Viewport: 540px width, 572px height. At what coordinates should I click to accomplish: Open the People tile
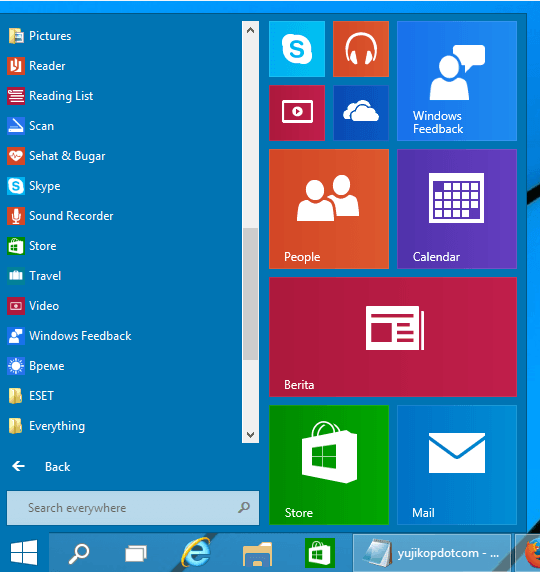click(x=329, y=209)
